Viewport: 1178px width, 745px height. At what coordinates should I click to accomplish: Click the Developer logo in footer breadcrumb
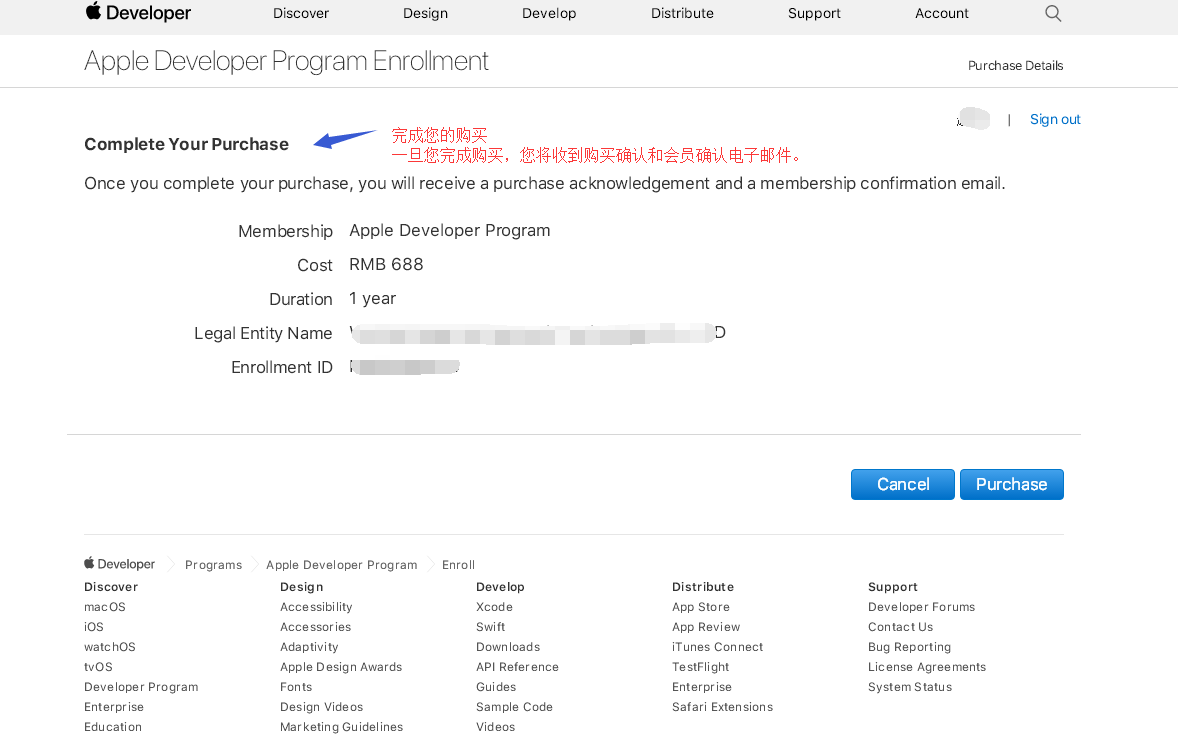coord(120,564)
